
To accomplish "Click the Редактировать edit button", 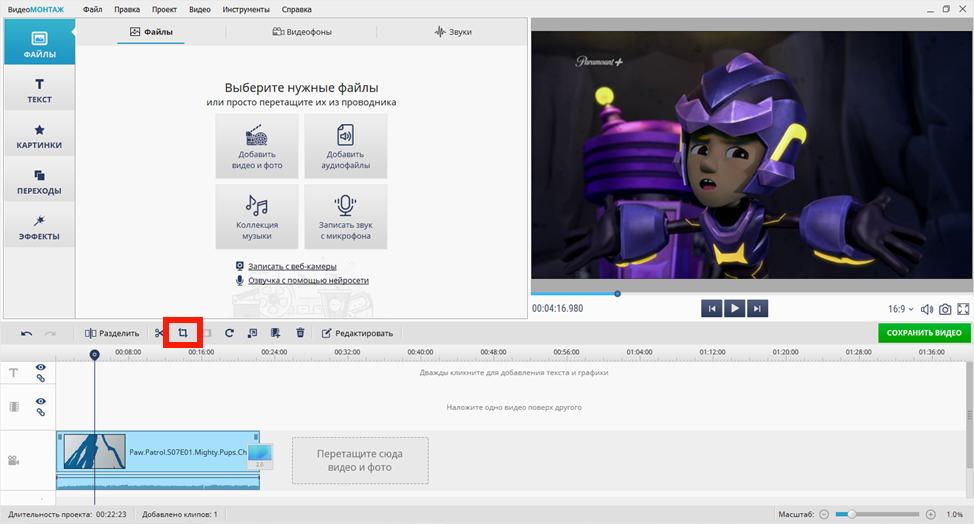I will (x=357, y=333).
